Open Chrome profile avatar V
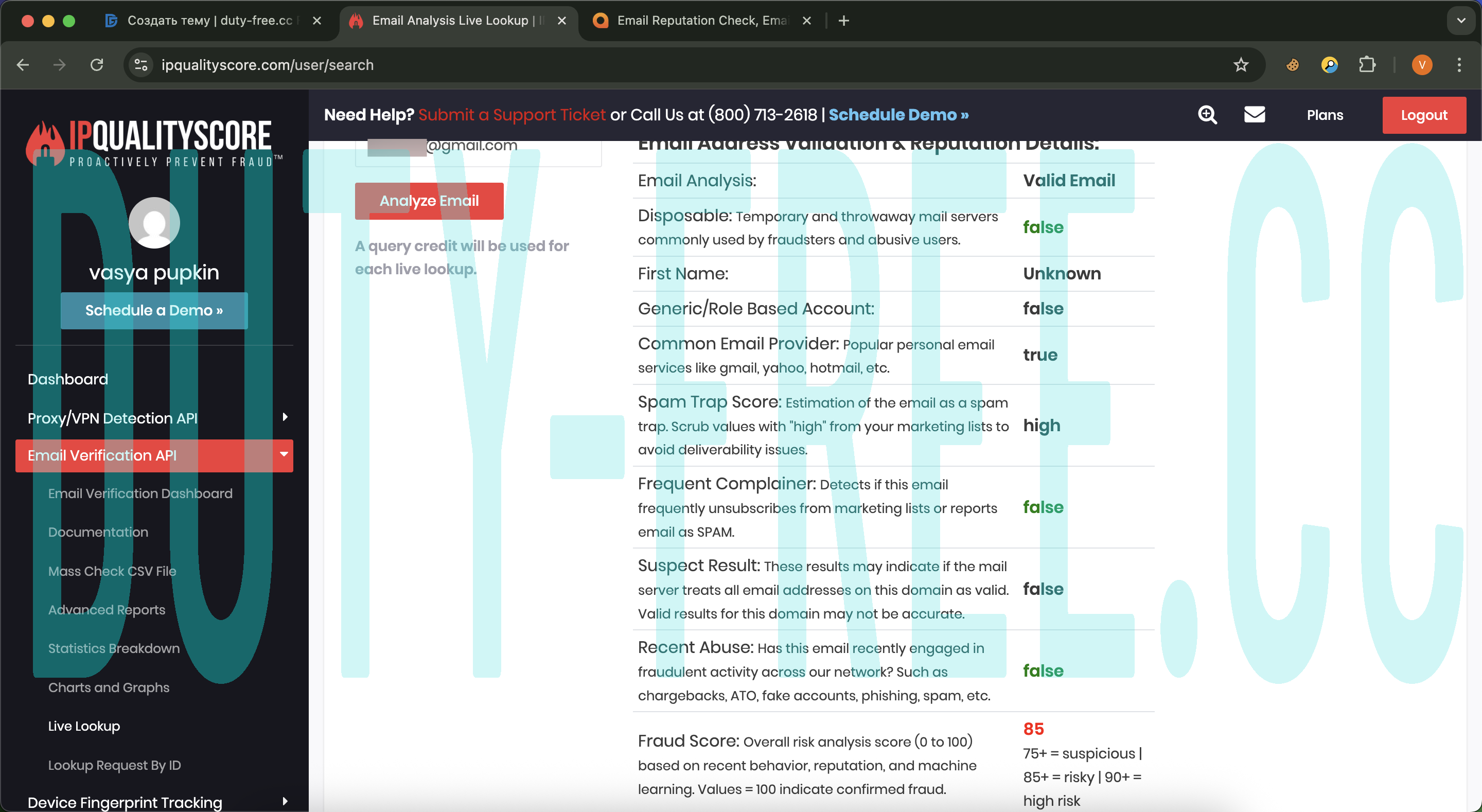Image resolution: width=1482 pixels, height=812 pixels. point(1422,65)
